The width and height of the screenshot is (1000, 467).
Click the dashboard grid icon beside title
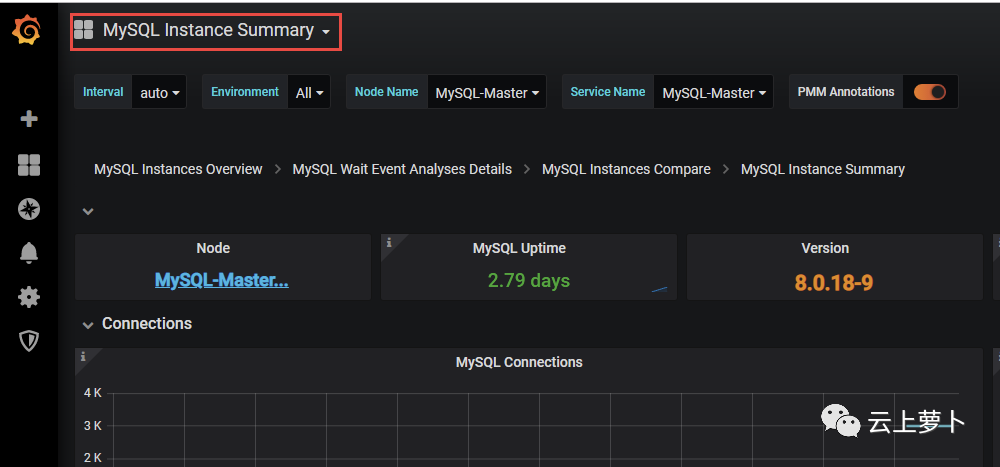[x=84, y=30]
